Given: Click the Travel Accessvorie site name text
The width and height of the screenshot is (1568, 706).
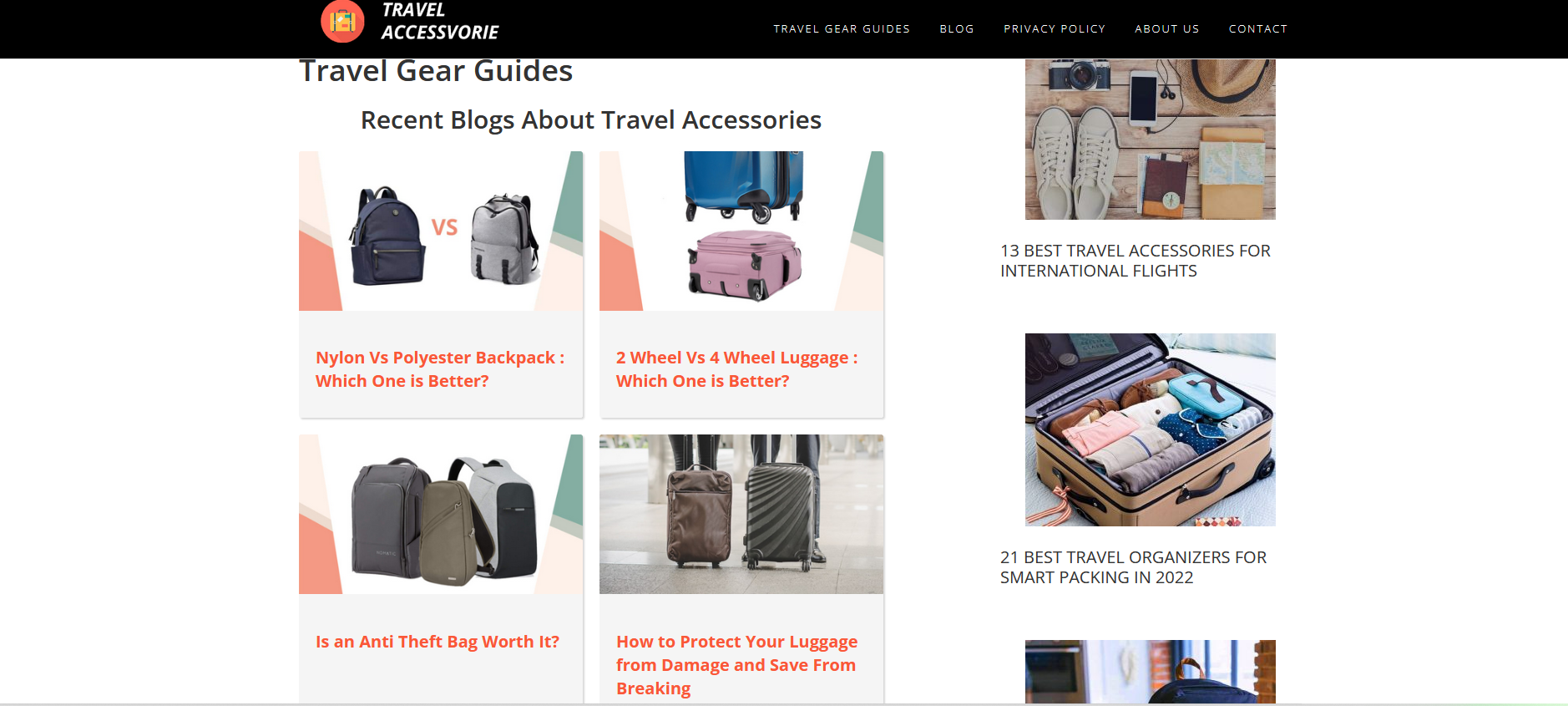Looking at the screenshot, I should 439,22.
